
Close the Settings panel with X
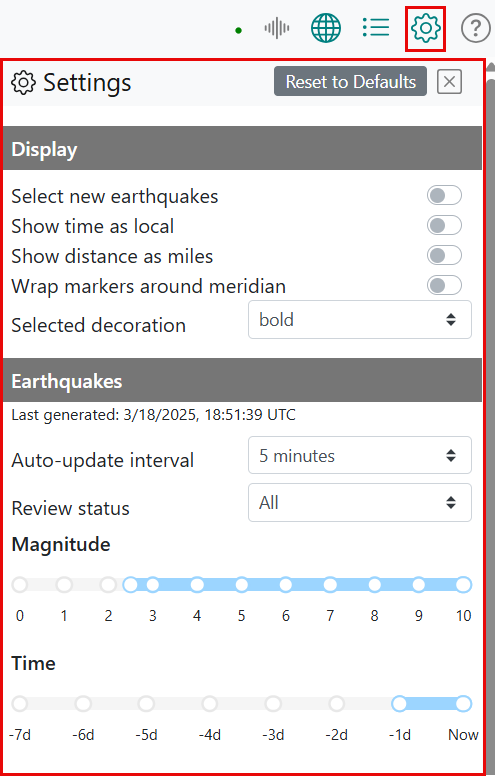click(x=449, y=82)
